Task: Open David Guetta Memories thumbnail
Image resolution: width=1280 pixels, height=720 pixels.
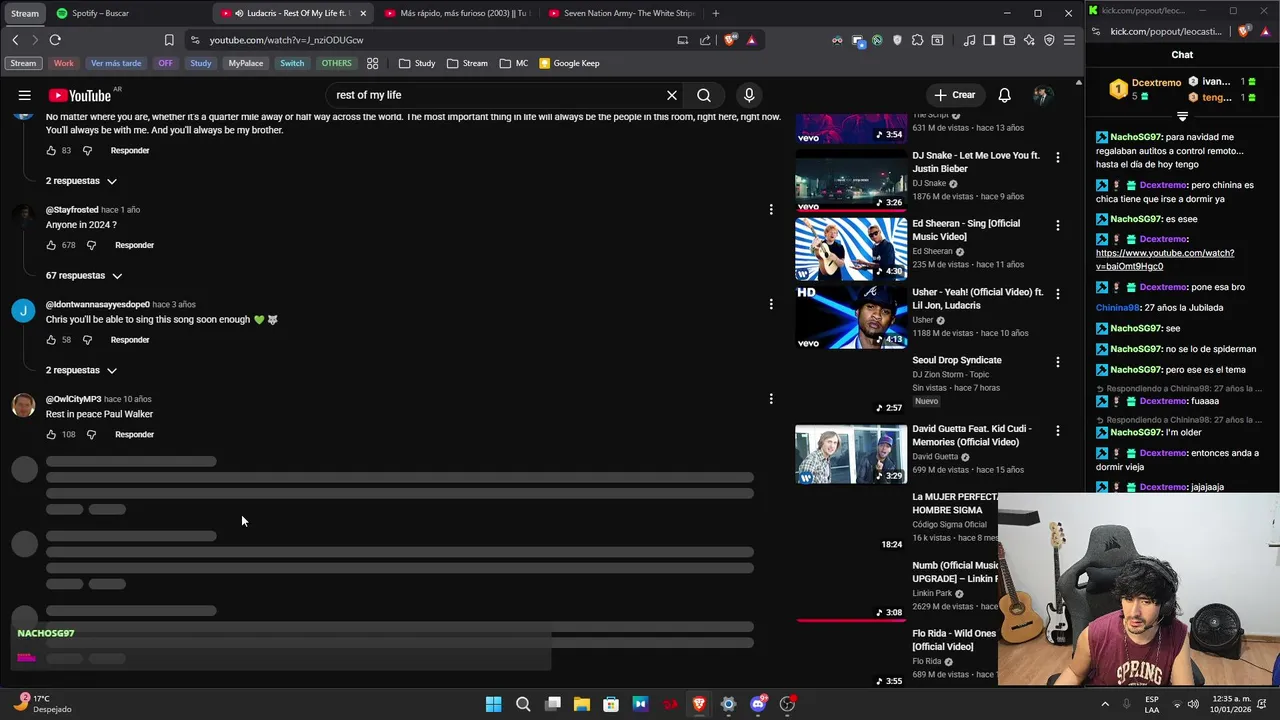Action: point(851,454)
